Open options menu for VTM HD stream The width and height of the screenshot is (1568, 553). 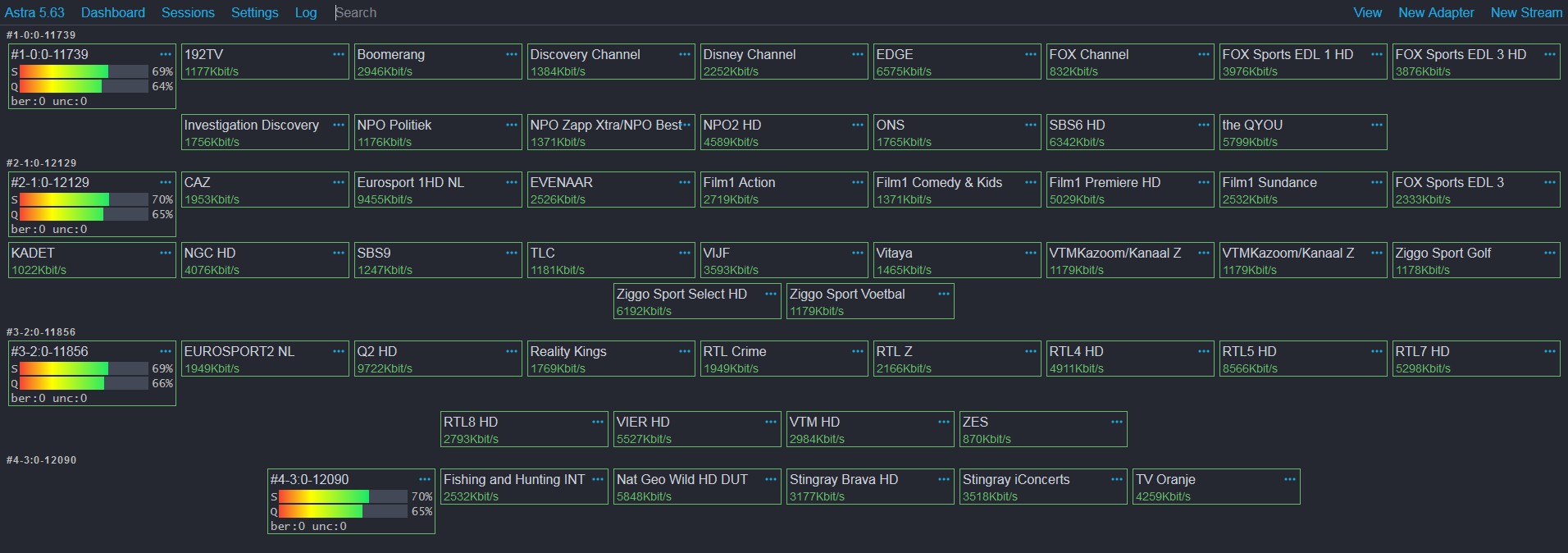coord(944,422)
